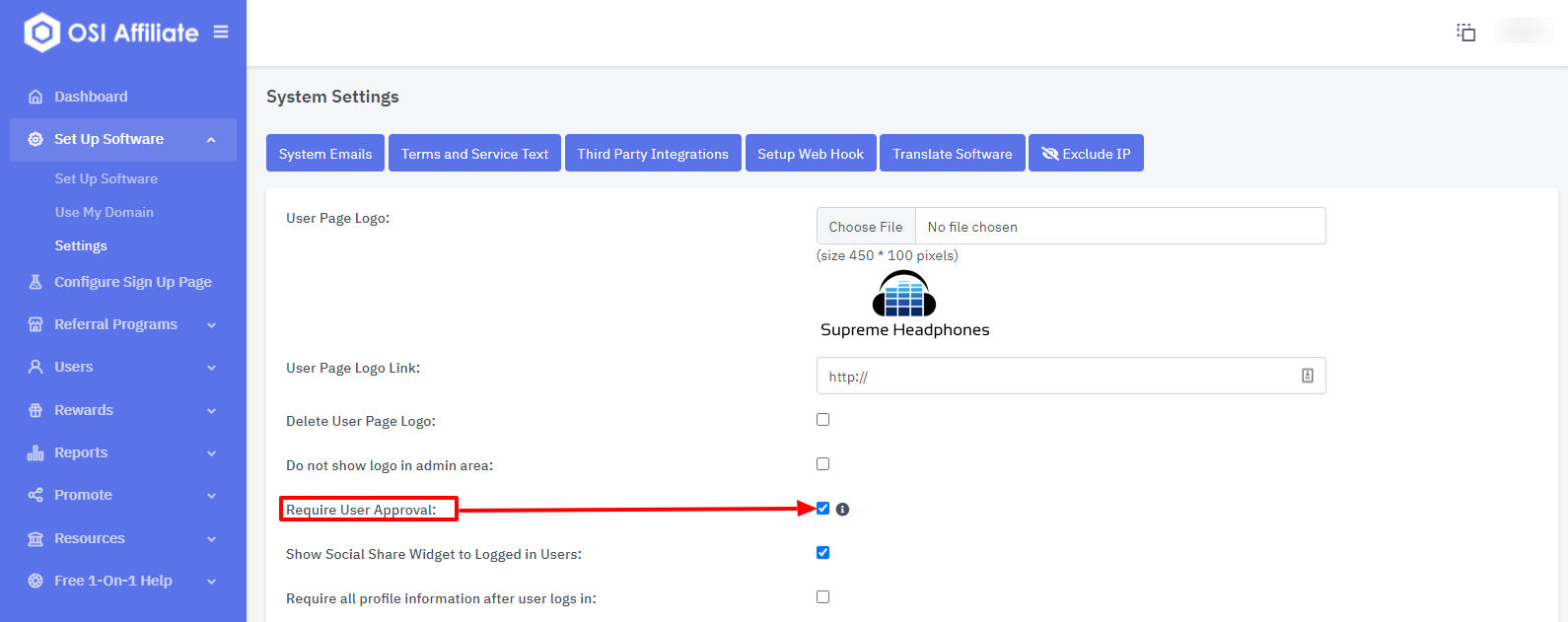Click the icon inside the logo link field
Image resolution: width=1568 pixels, height=622 pixels.
point(1308,376)
